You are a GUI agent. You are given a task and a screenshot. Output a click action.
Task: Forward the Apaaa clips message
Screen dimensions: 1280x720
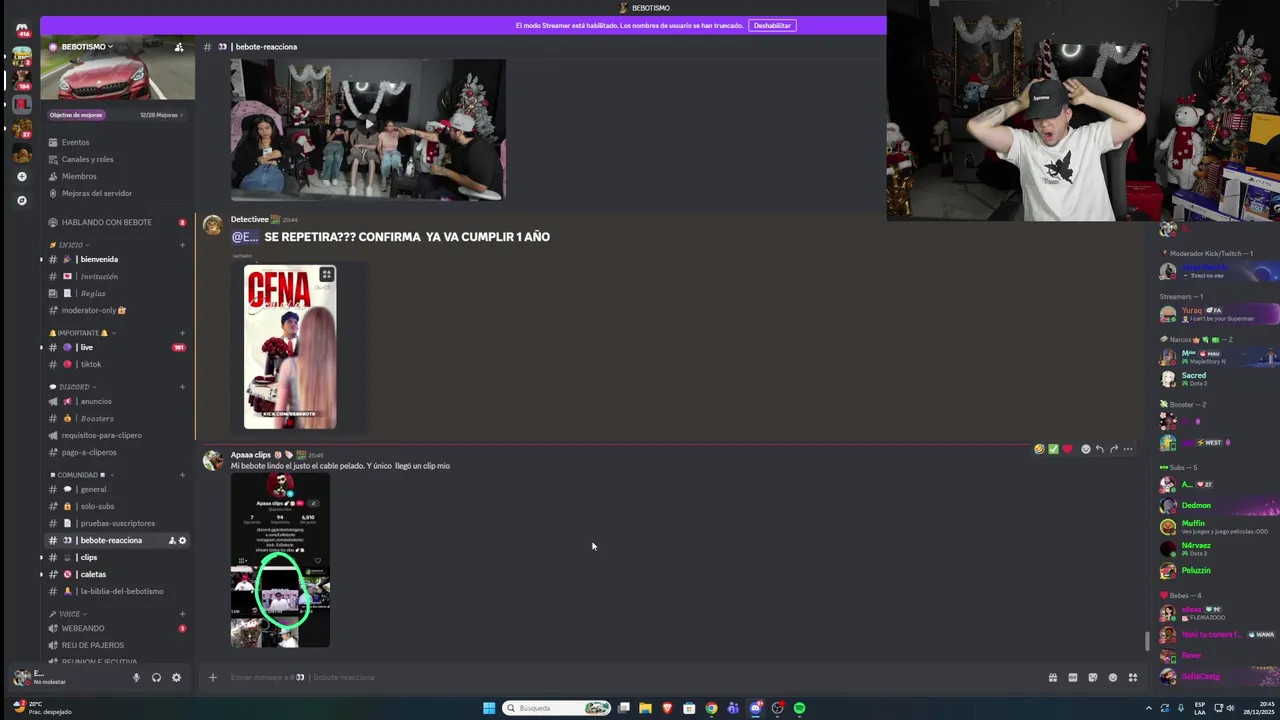tap(1113, 449)
